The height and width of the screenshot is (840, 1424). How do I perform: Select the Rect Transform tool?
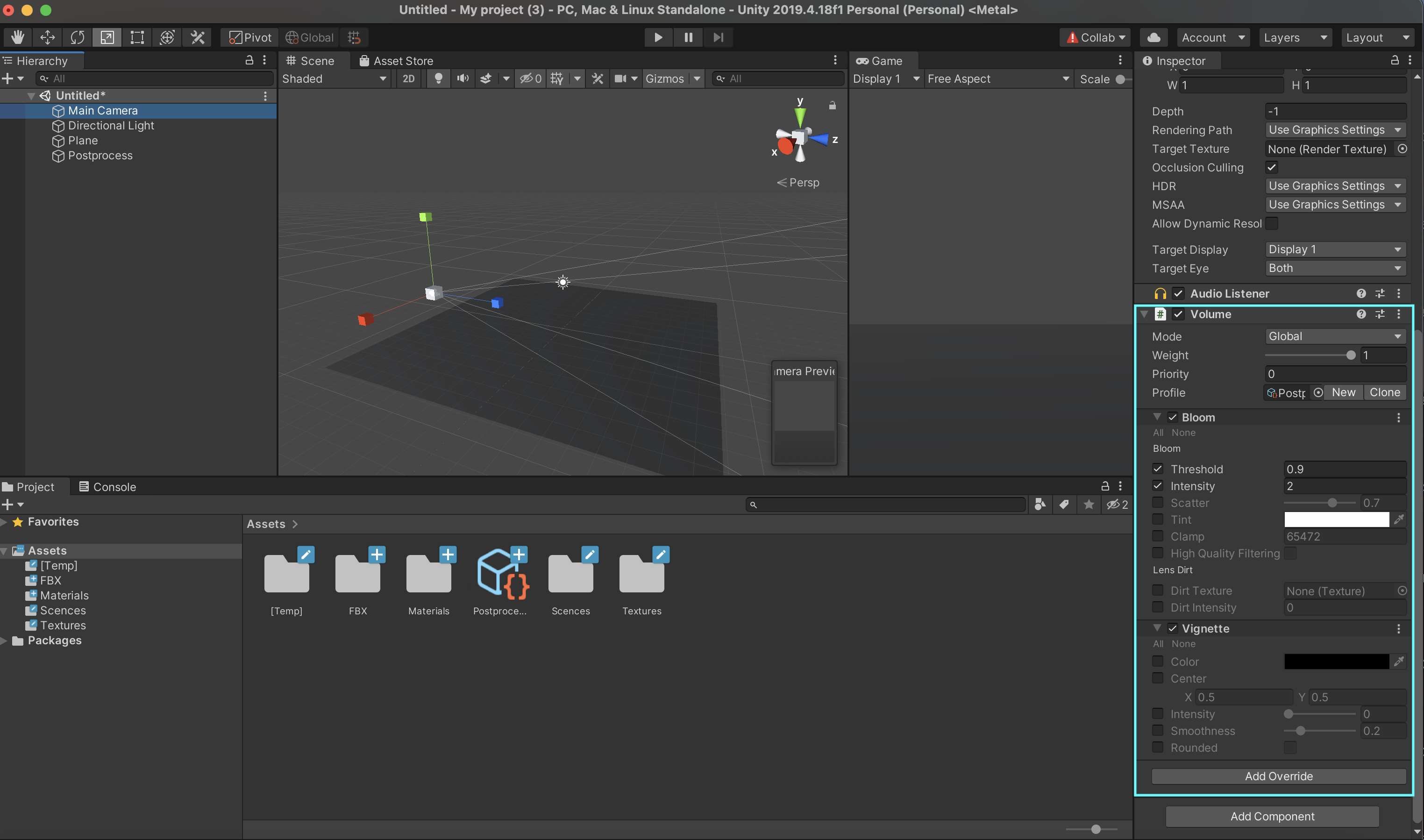coord(137,37)
